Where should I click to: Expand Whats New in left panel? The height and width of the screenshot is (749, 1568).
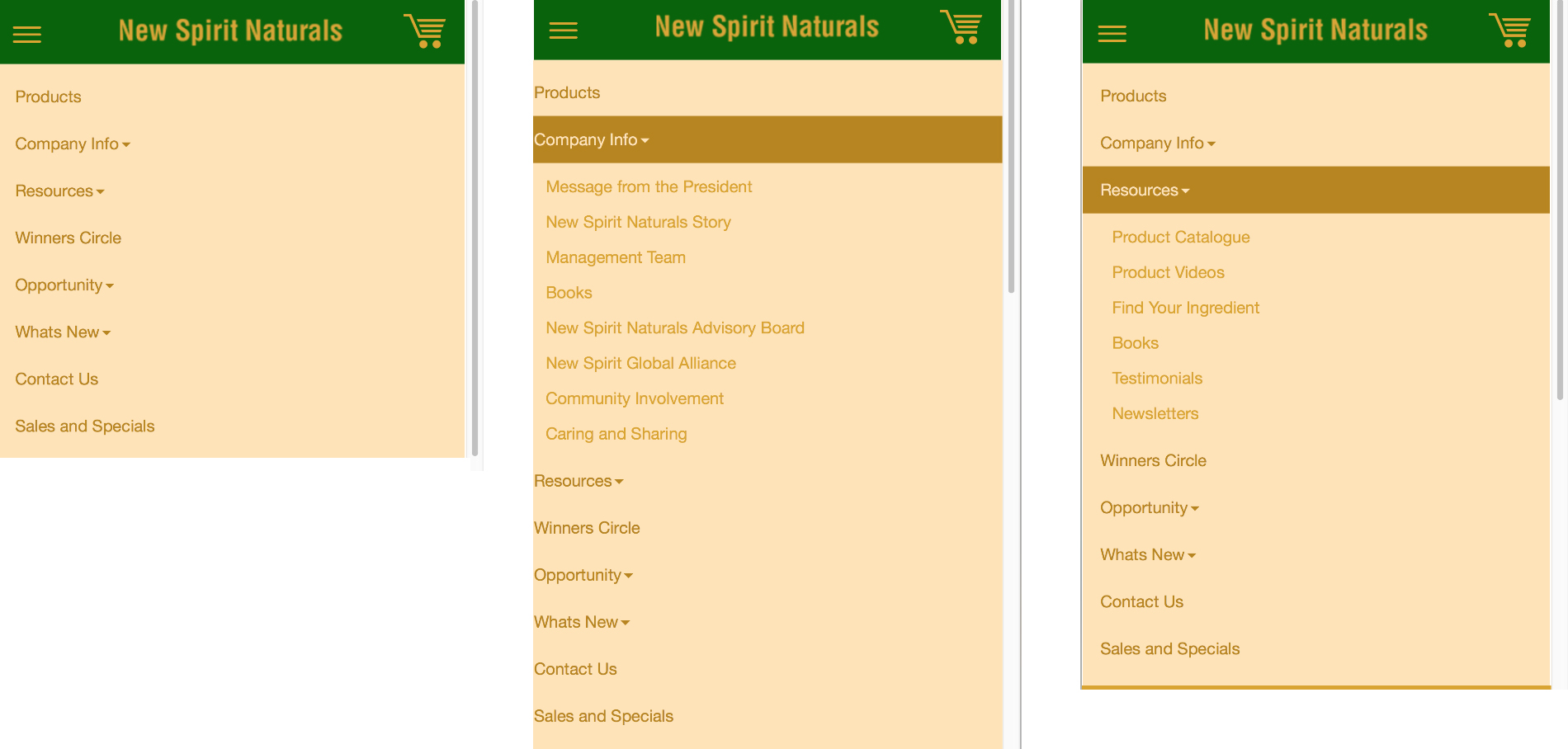(63, 332)
